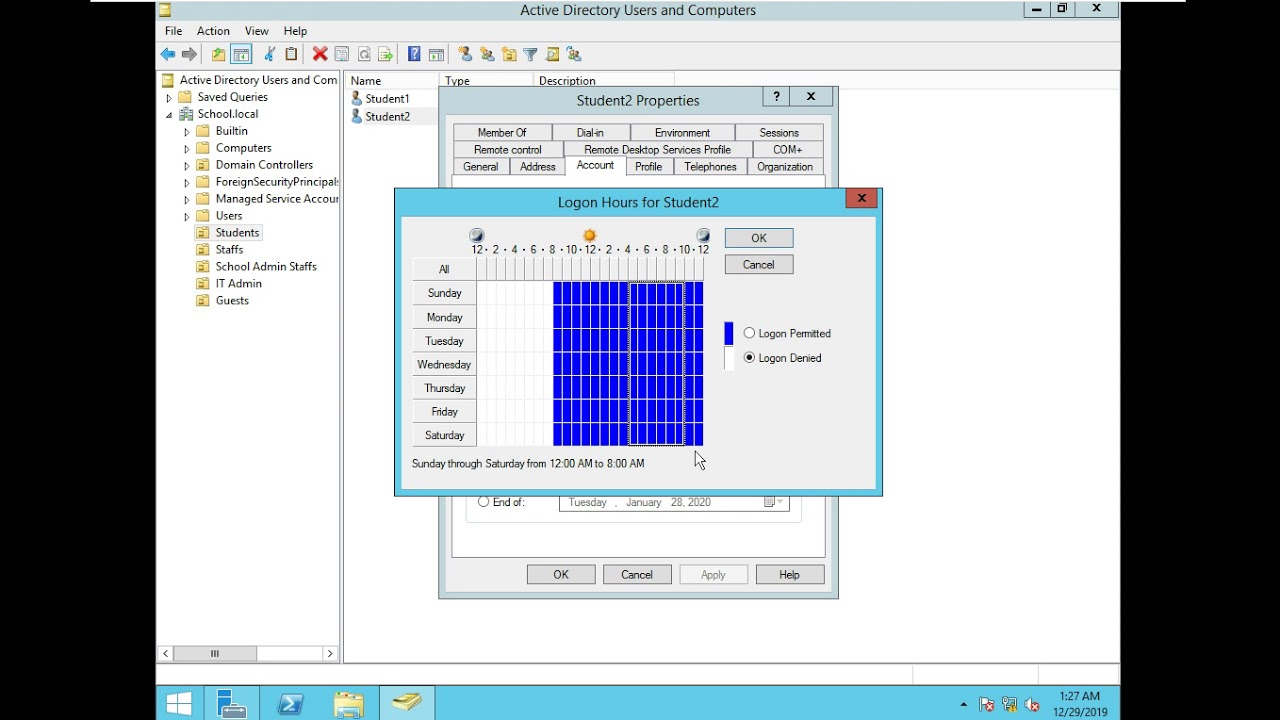Click Add to group toolbar icon
Screen dimensions: 1280x720
[x=574, y=54]
